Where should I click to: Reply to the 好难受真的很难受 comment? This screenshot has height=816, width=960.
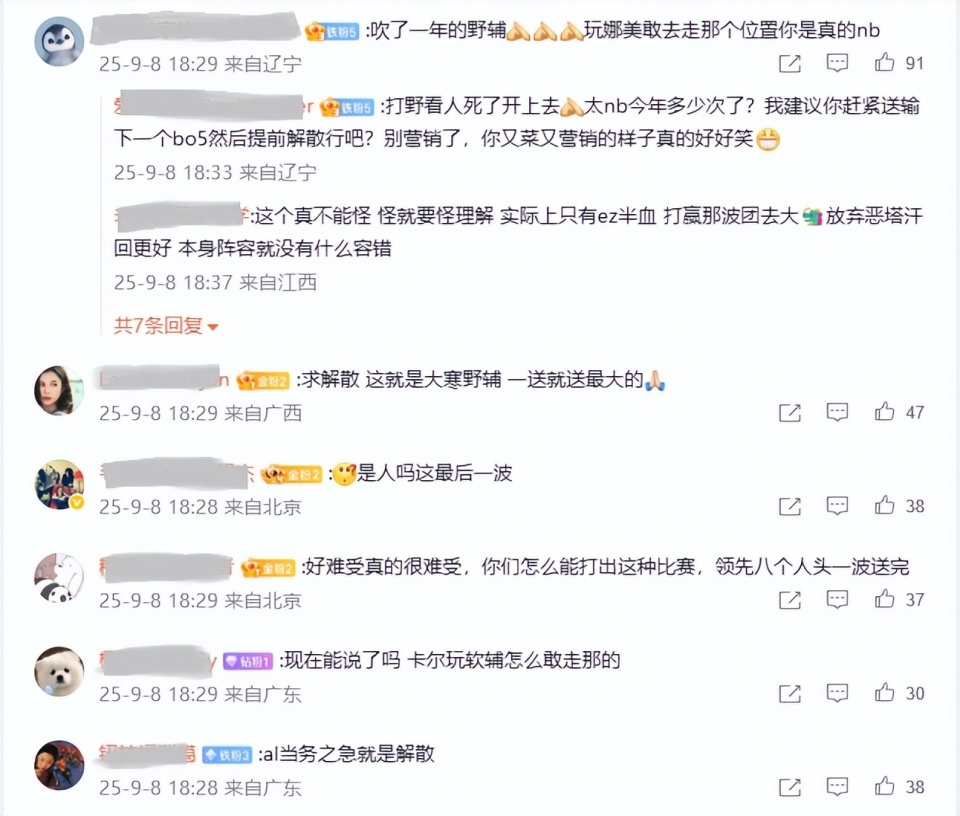tap(837, 599)
